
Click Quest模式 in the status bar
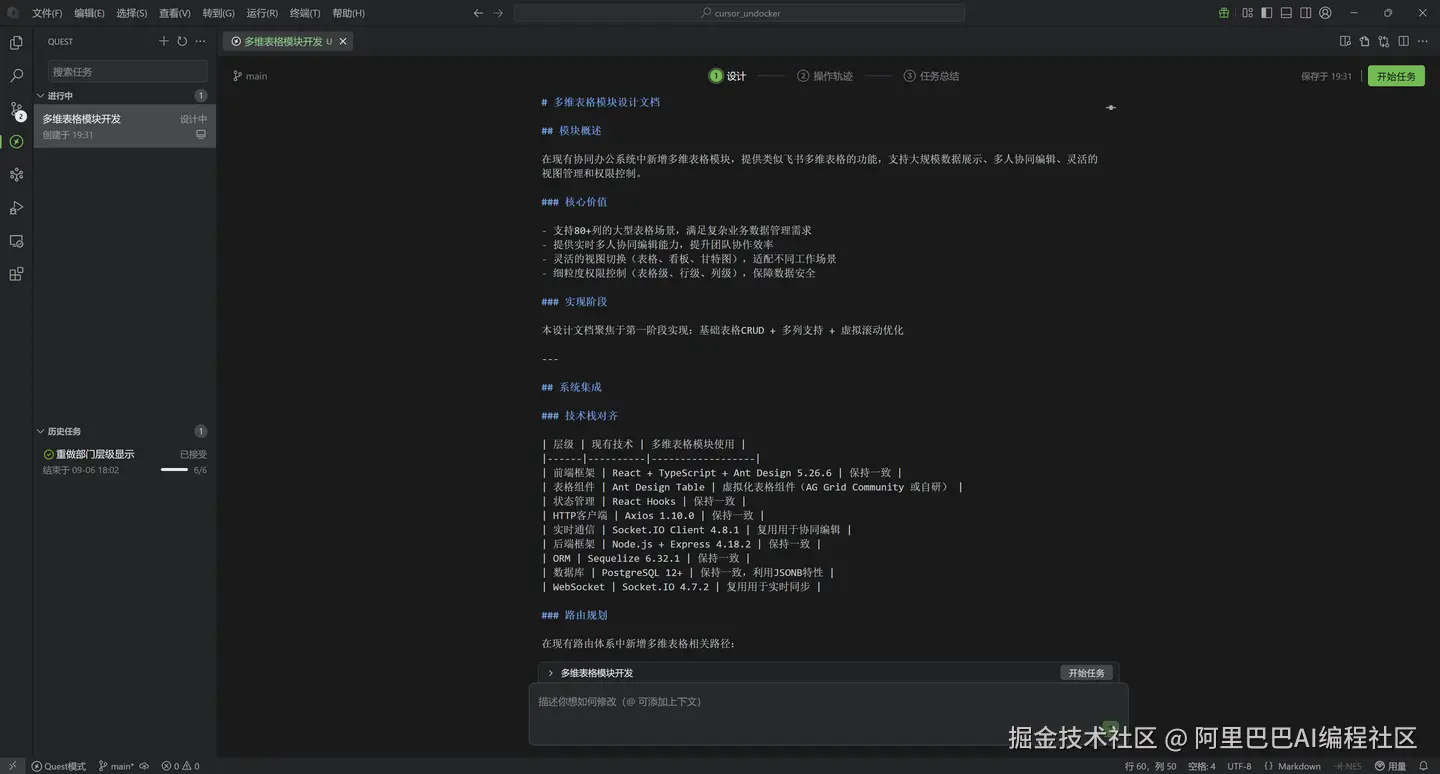coord(58,766)
